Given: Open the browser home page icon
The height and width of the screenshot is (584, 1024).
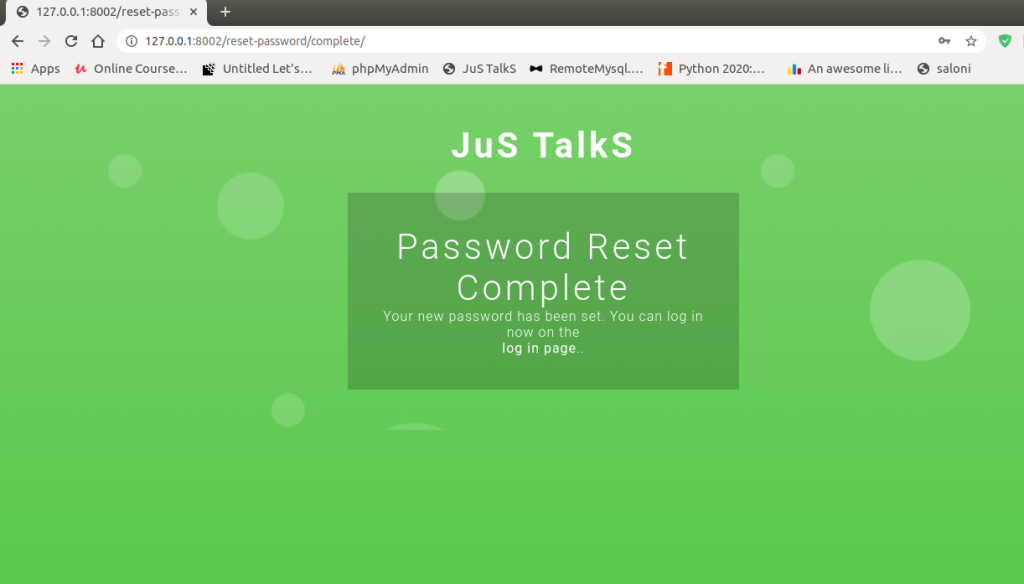Looking at the screenshot, I should tap(98, 42).
